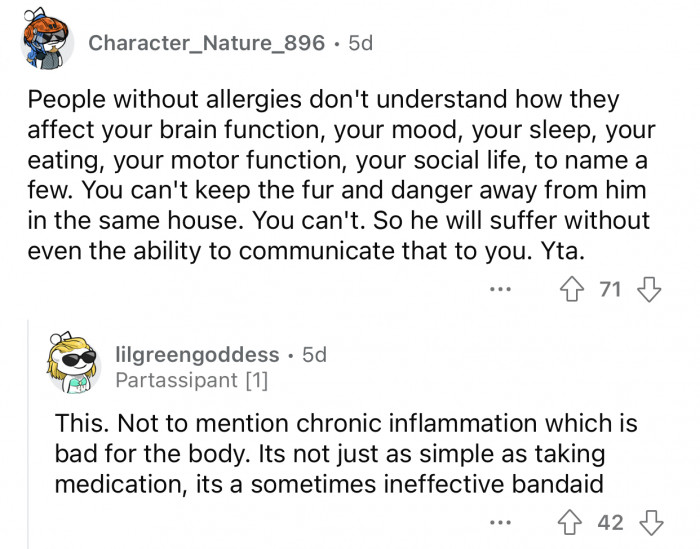Open Character_Nature_896's avatar
Screen dimensions: 700x549
pos(46,40)
